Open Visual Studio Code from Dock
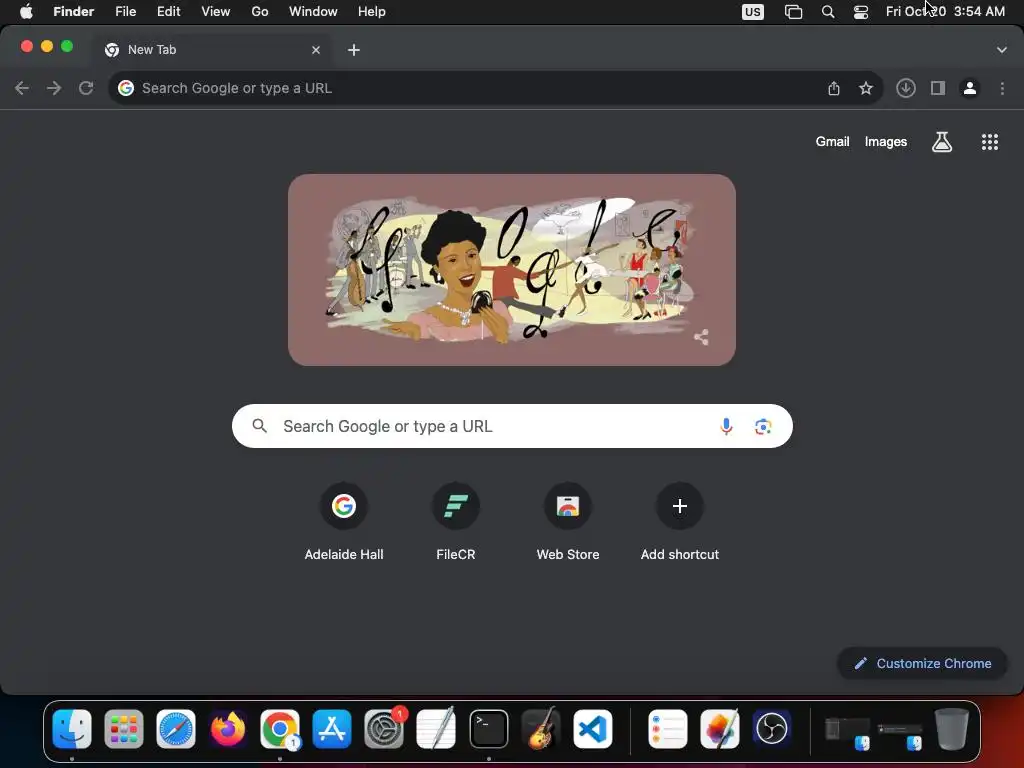Screen dimensions: 1024x768 point(593,729)
